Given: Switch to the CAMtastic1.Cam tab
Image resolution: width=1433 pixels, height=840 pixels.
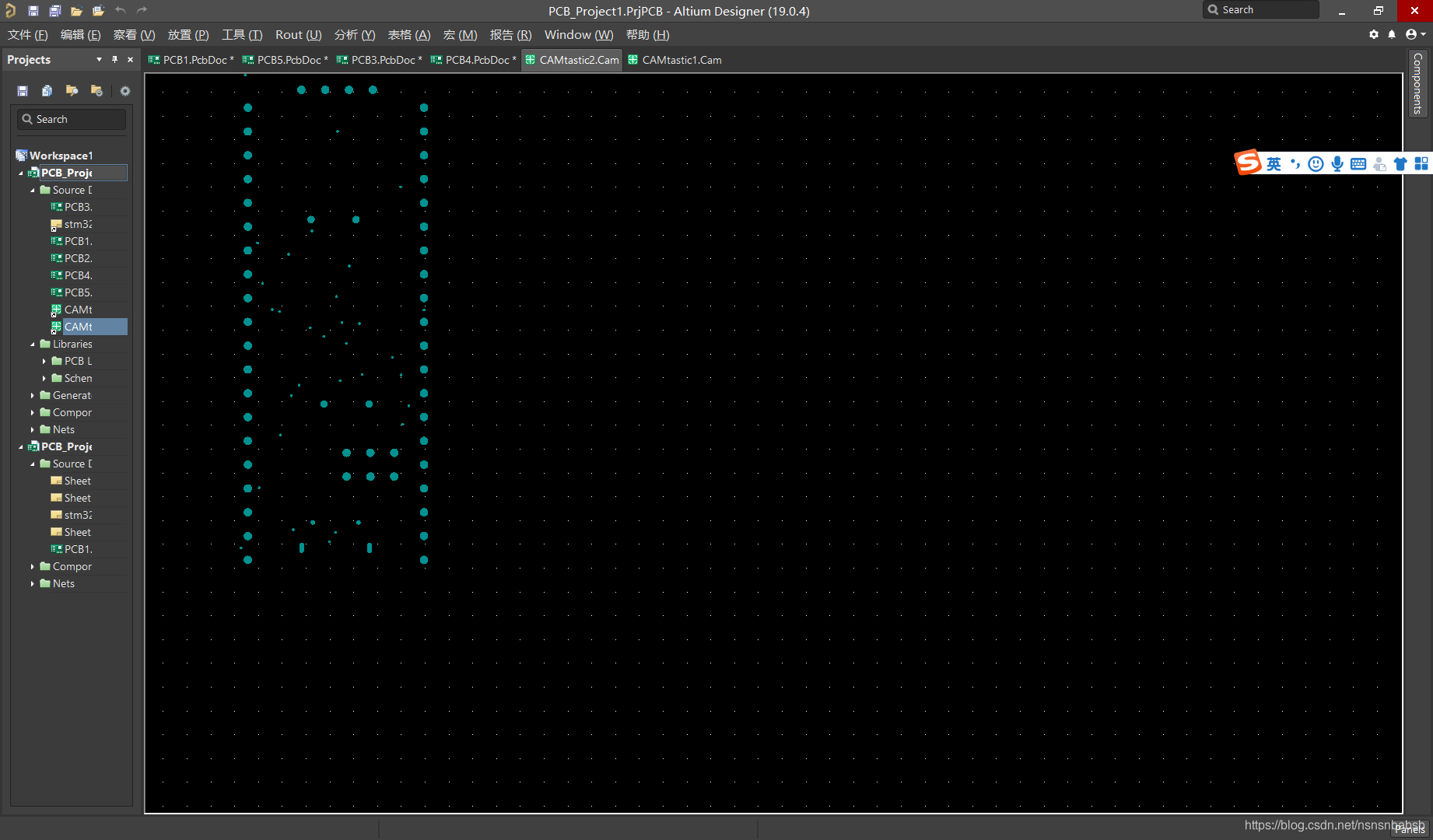Looking at the screenshot, I should (675, 60).
